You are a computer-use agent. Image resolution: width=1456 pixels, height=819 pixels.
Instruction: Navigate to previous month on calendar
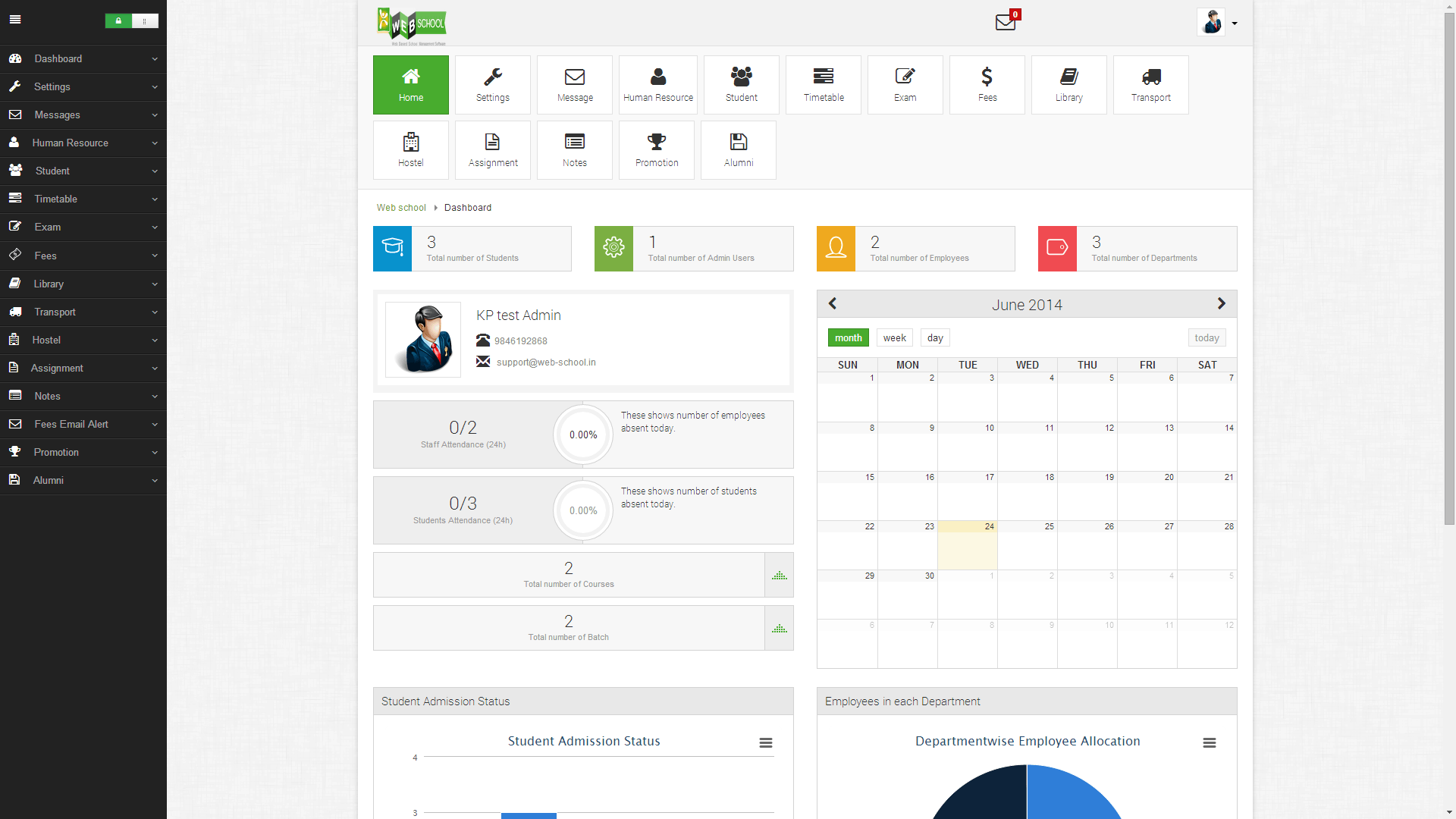(832, 304)
